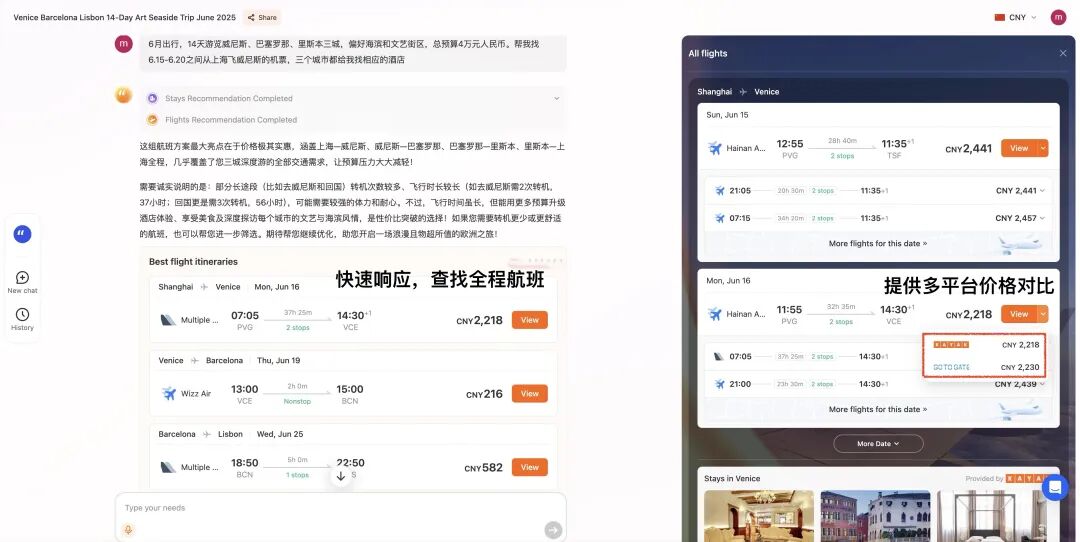
Task: Click the Stays in Venice heading
Action: coord(732,479)
